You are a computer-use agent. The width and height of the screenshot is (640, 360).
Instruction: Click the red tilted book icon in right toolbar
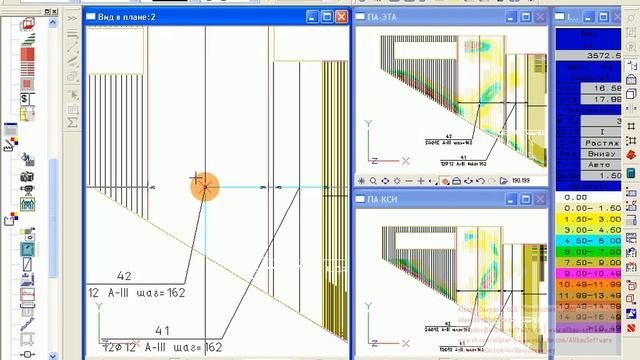click(631, 155)
